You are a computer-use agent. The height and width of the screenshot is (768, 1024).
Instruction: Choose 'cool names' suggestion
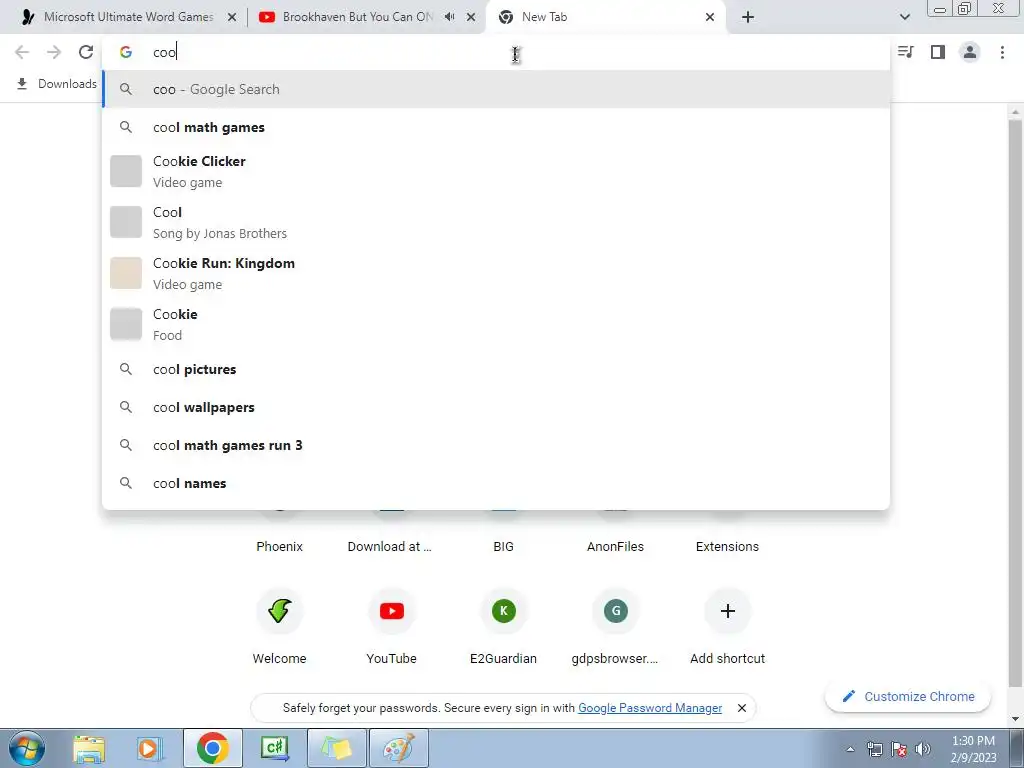pyautogui.click(x=496, y=483)
